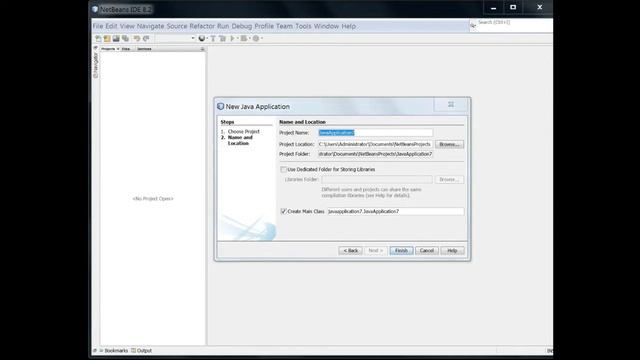The width and height of the screenshot is (640, 360).
Task: Click the Profile Project toolbar icon
Action: click(256, 38)
